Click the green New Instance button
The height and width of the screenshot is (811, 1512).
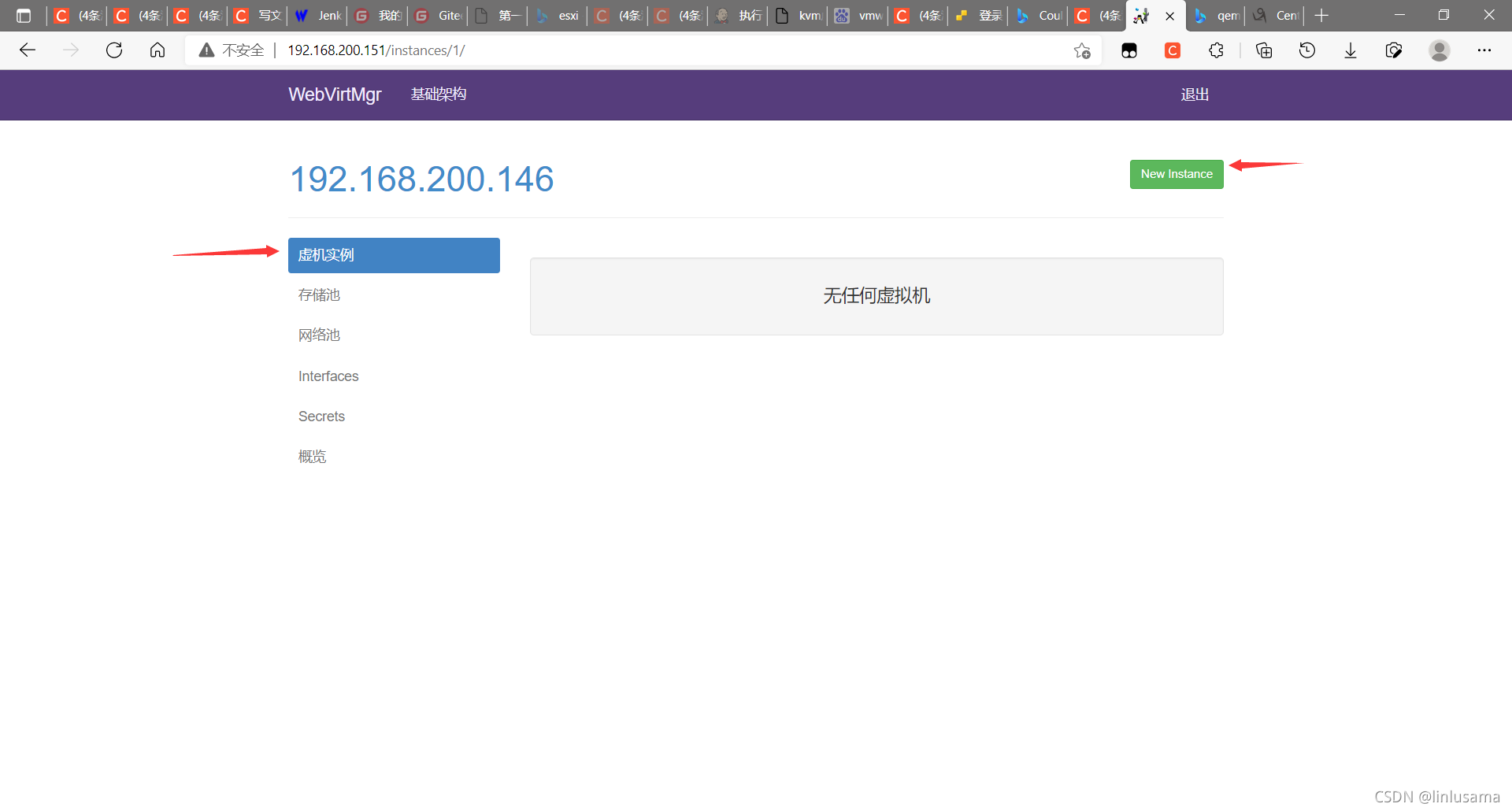[1177, 174]
